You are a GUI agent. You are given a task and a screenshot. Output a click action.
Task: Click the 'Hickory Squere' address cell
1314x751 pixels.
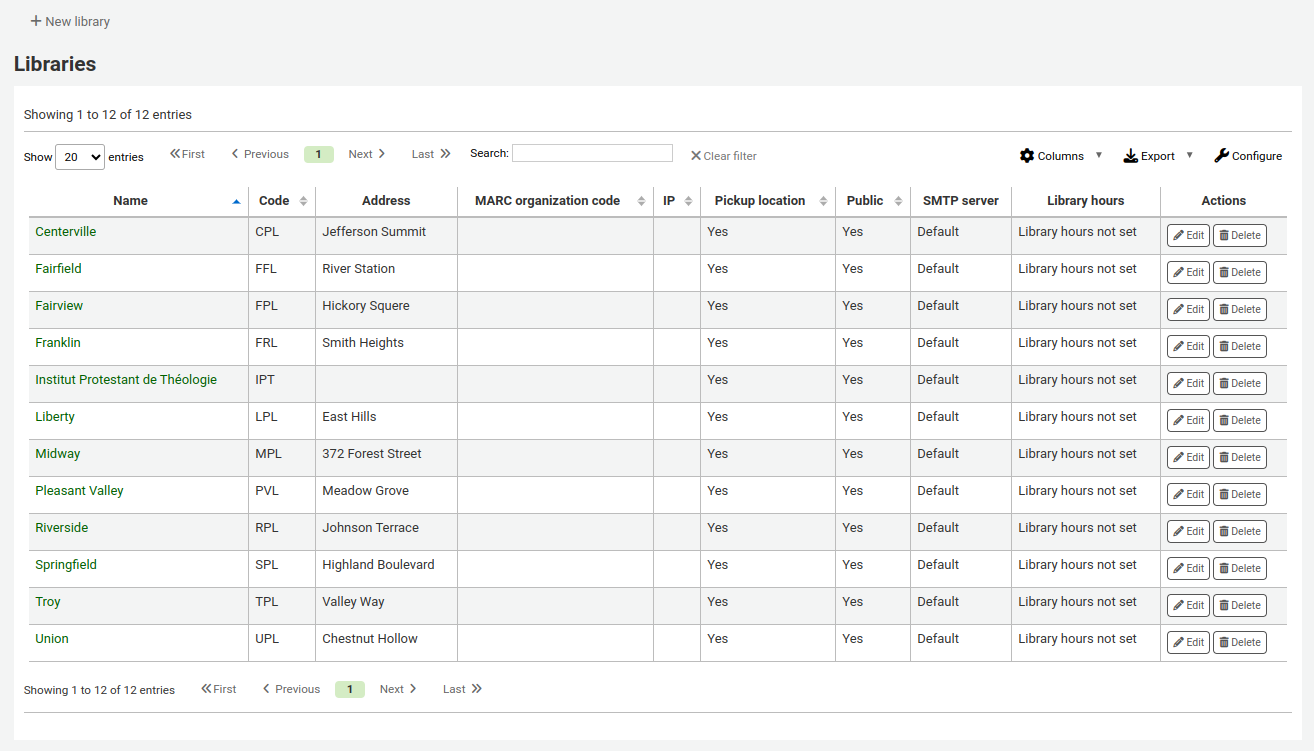click(x=386, y=310)
